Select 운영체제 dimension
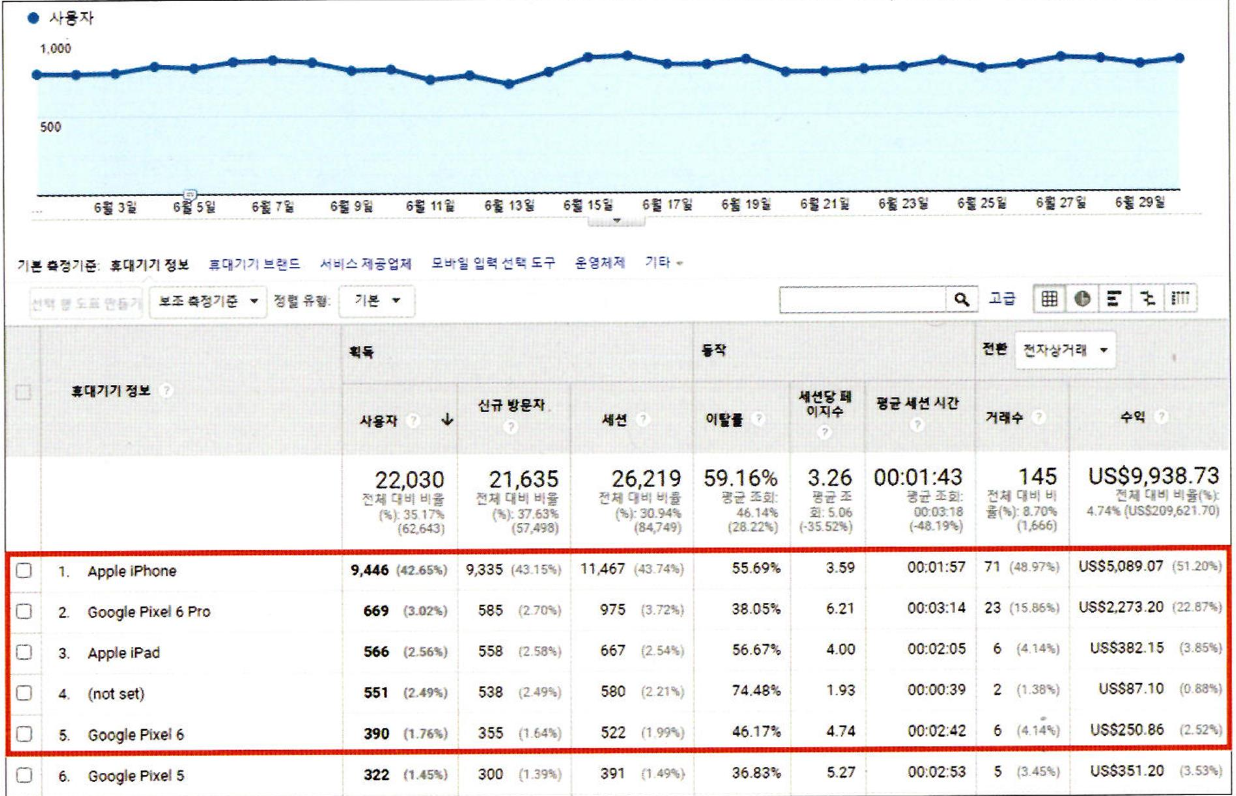1236x796 pixels. click(600, 263)
